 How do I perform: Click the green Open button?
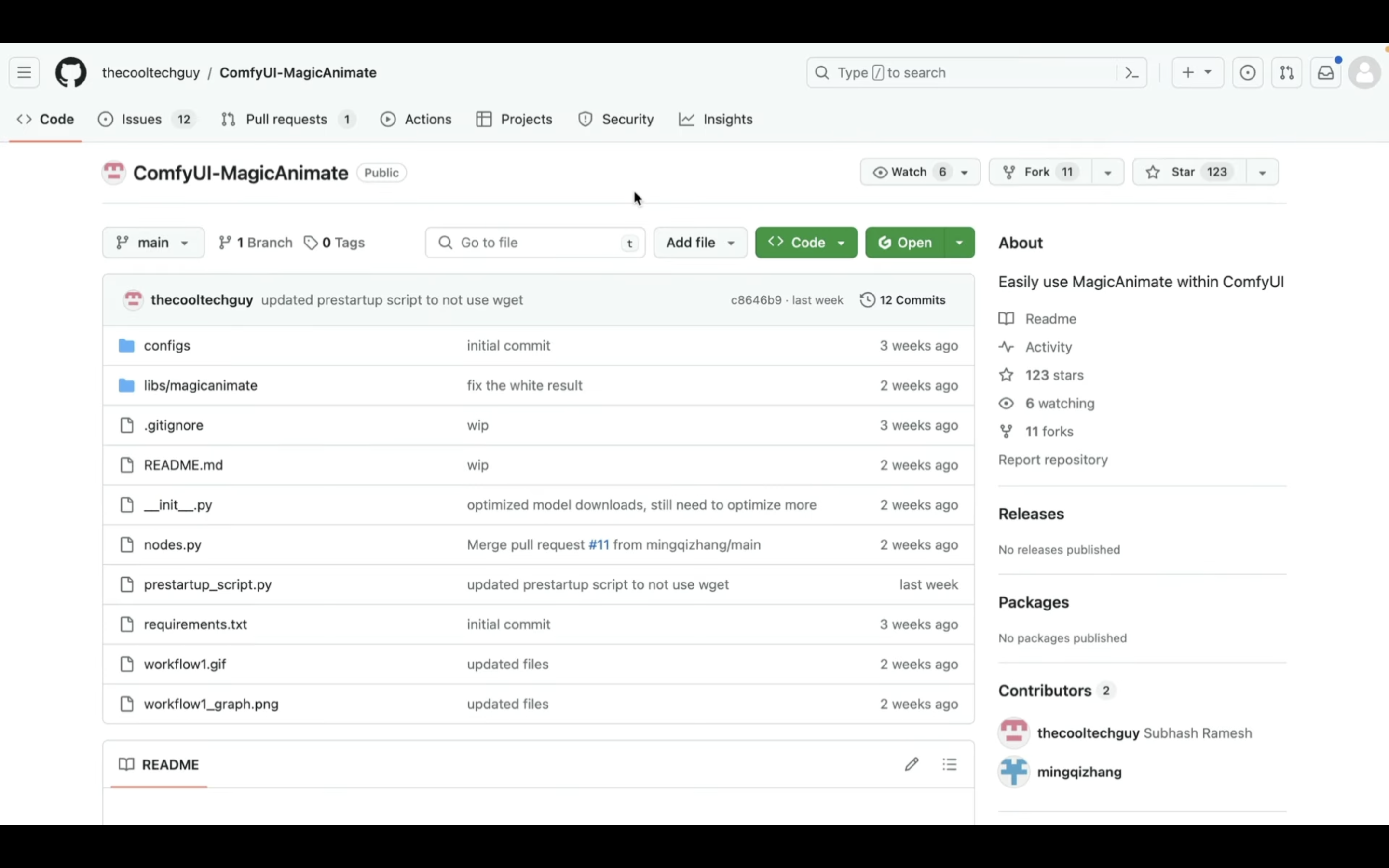[905, 242]
